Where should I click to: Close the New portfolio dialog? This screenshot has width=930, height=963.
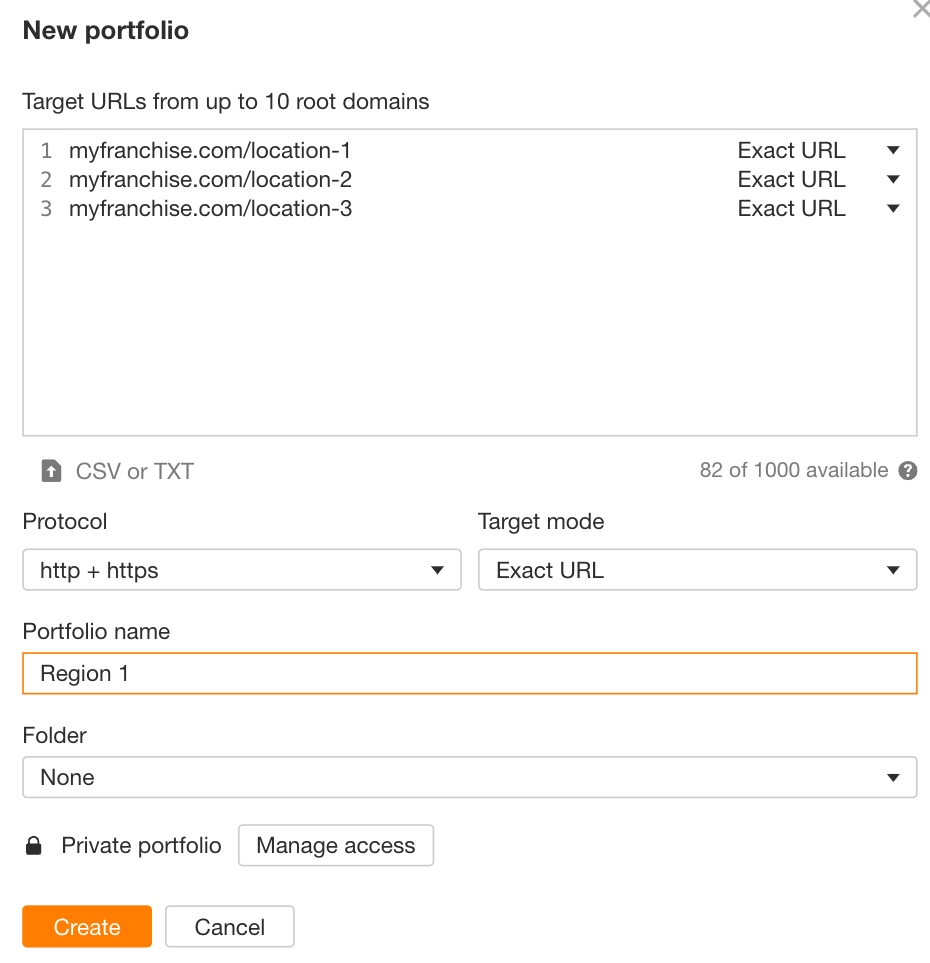920,10
